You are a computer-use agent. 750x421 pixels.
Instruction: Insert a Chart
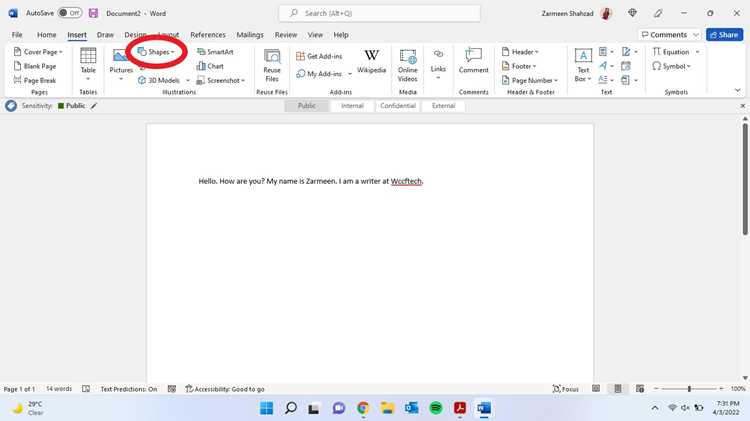coord(210,66)
